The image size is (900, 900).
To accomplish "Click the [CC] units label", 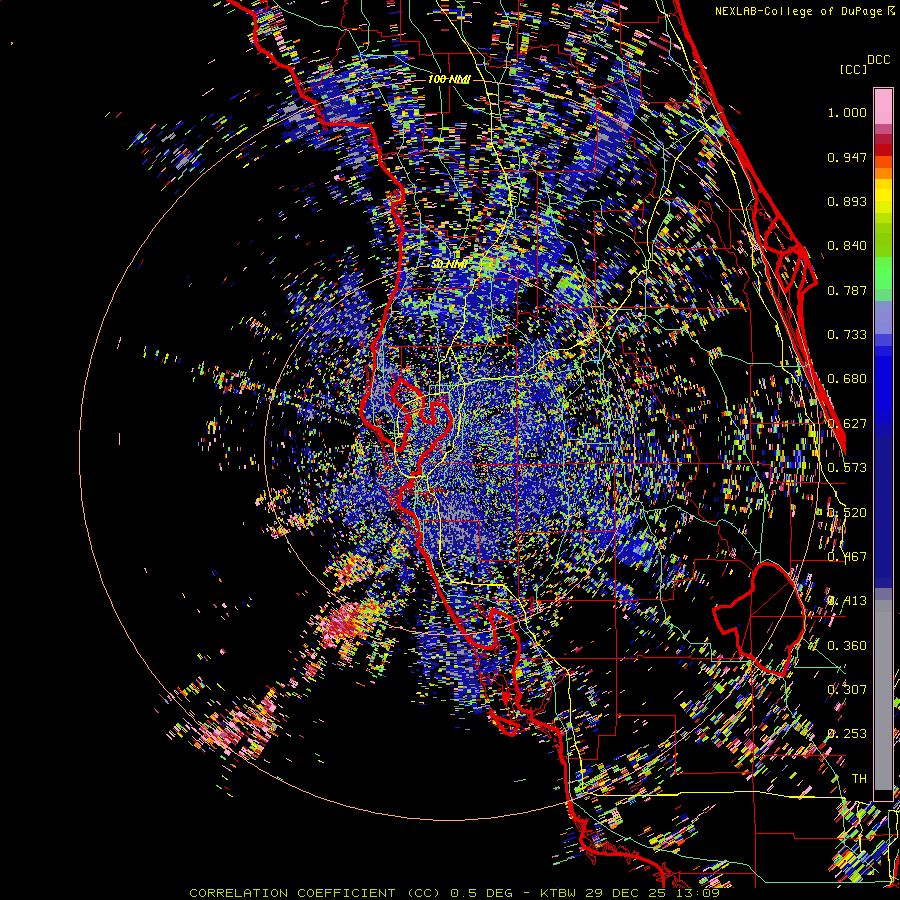I will coord(853,69).
